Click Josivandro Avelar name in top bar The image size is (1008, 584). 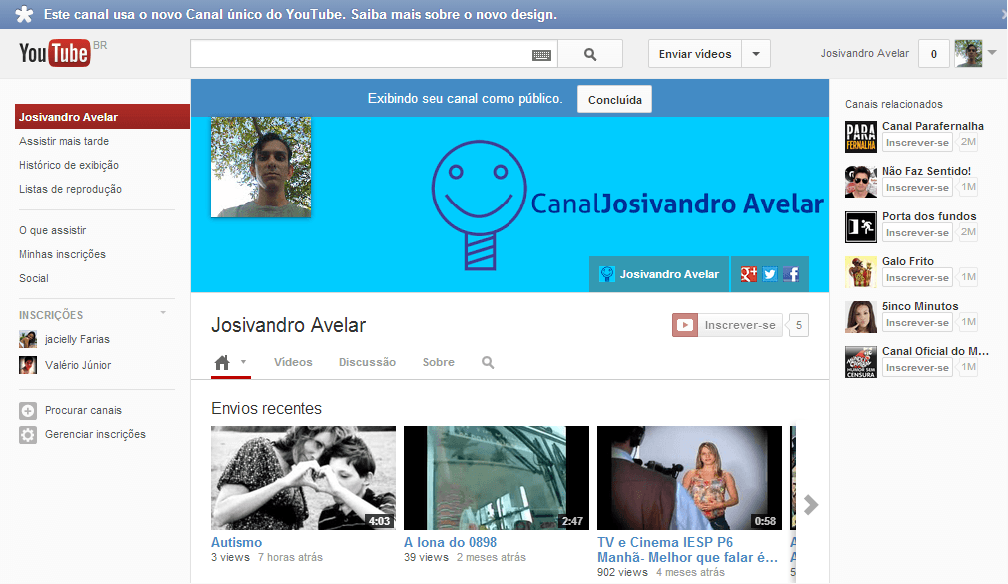865,53
